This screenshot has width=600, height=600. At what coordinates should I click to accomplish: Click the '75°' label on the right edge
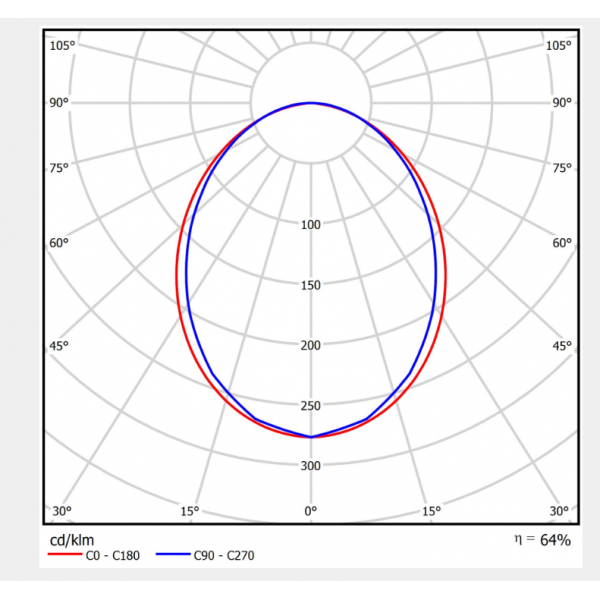click(562, 168)
